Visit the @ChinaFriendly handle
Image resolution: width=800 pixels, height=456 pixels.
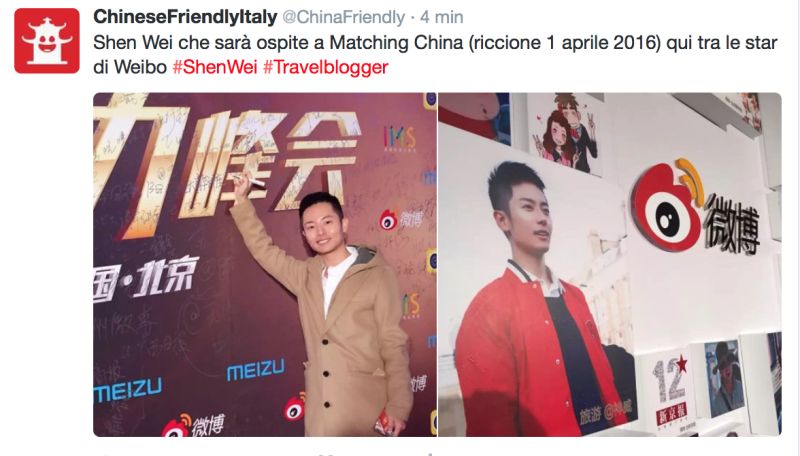click(343, 17)
